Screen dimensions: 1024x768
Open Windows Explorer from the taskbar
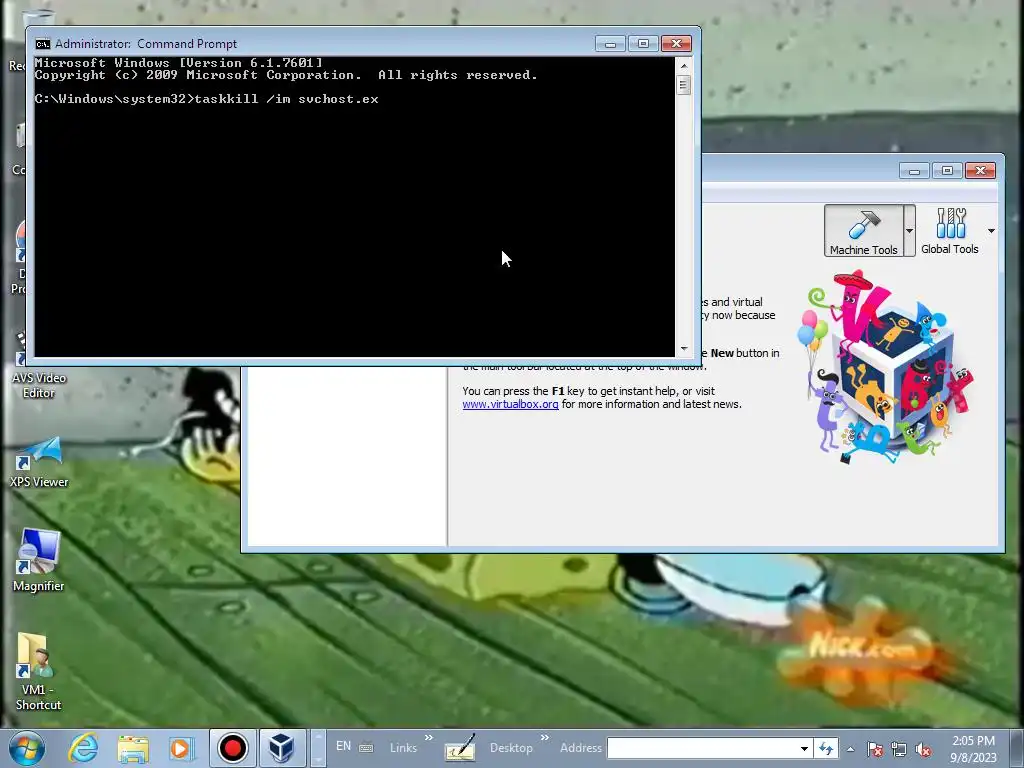pyautogui.click(x=133, y=748)
